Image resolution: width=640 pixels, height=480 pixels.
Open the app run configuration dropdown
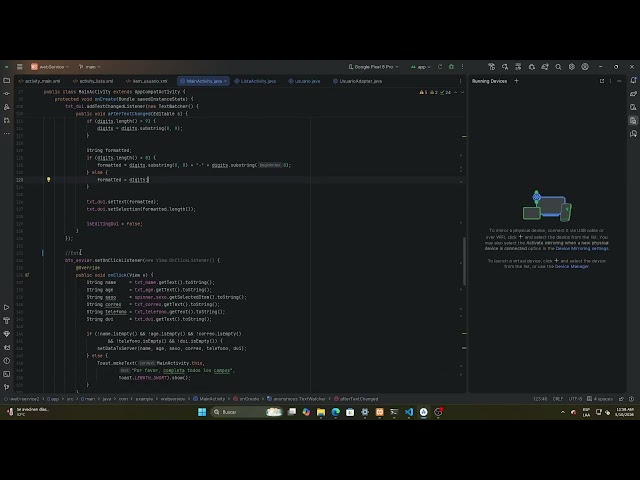point(420,67)
